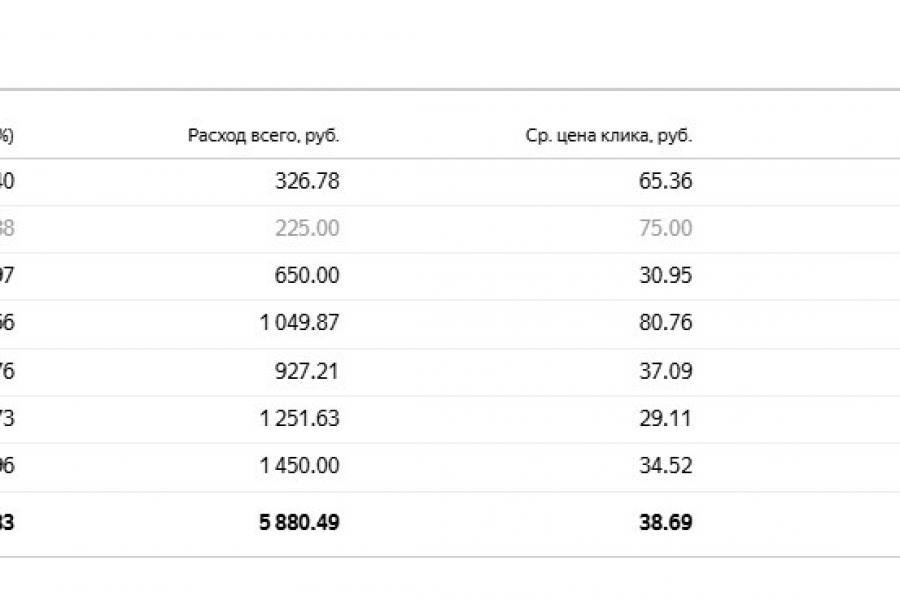Select the 927.21 expense cell

tap(307, 371)
